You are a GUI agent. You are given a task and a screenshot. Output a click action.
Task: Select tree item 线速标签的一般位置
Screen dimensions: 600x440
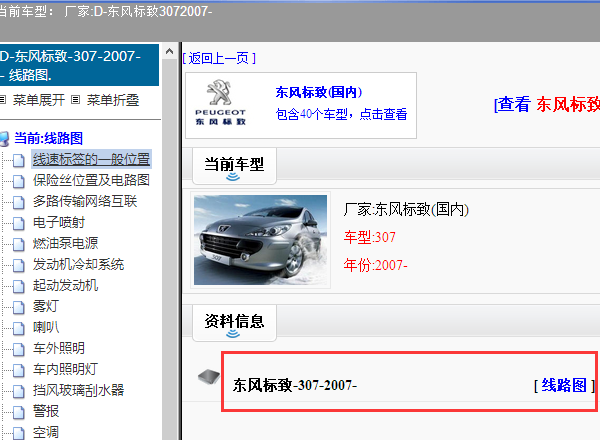pos(91,159)
